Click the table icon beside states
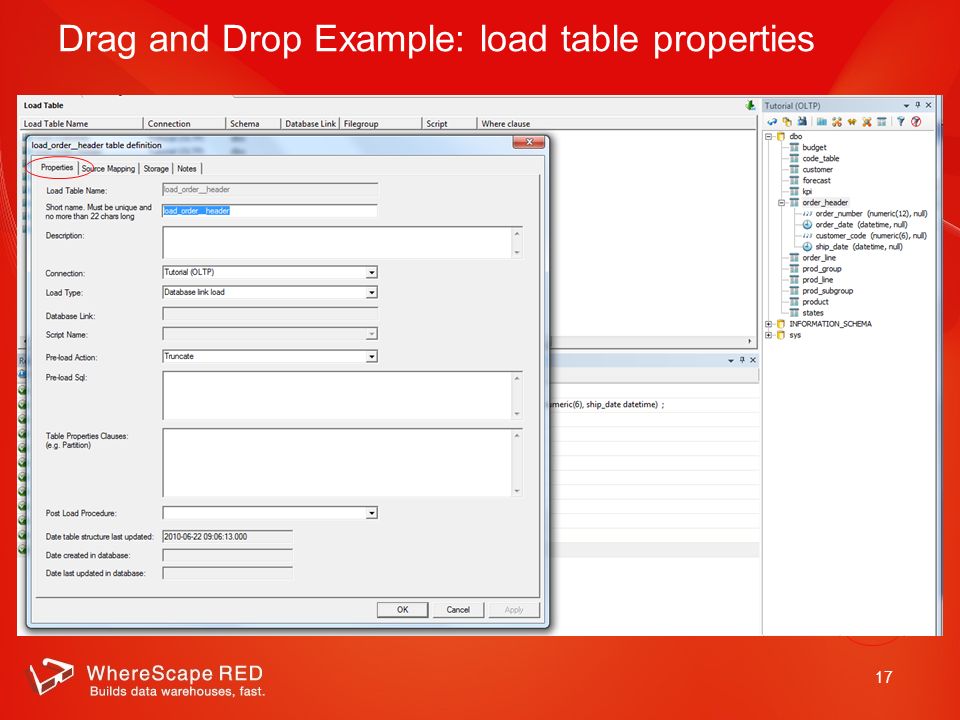Viewport: 960px width, 720px height. (x=794, y=313)
